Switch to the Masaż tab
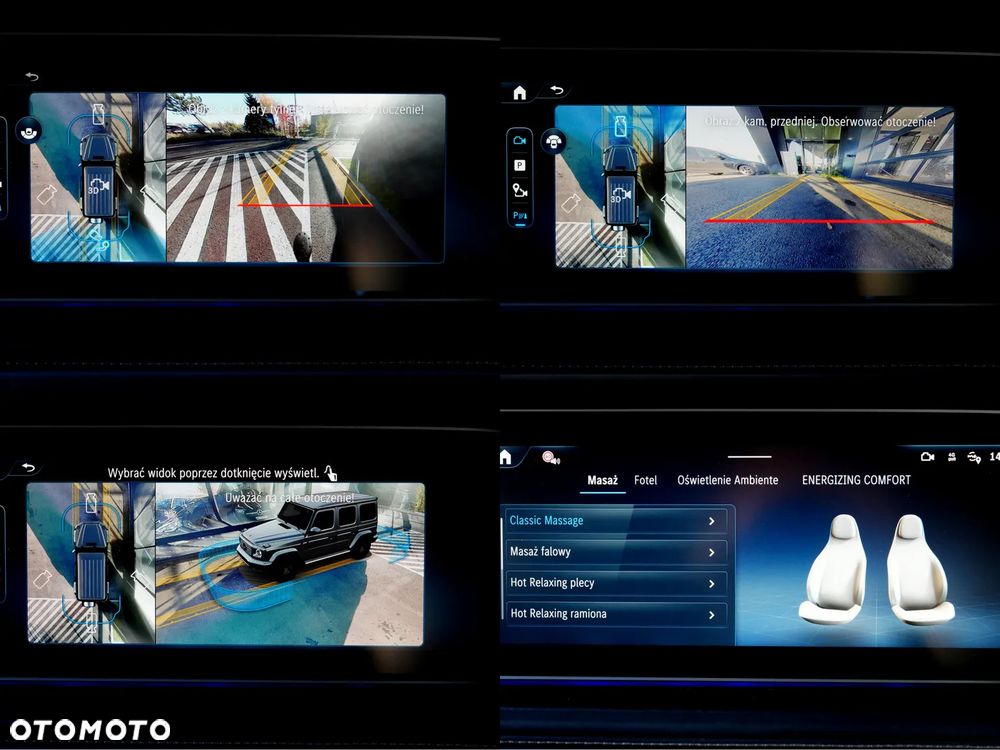The width and height of the screenshot is (1000, 750). tap(603, 480)
